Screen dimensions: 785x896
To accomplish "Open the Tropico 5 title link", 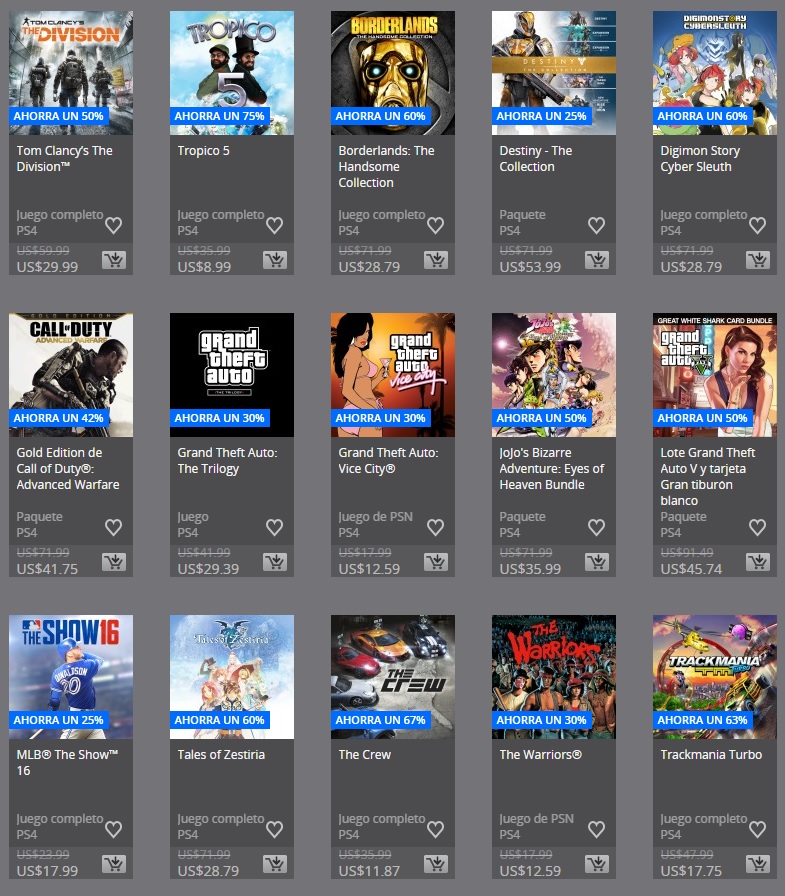I will coord(203,151).
